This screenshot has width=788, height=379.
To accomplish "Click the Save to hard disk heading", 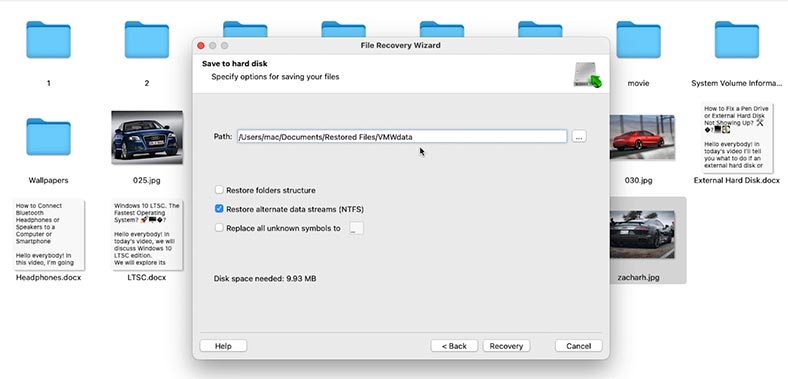I will 235,64.
